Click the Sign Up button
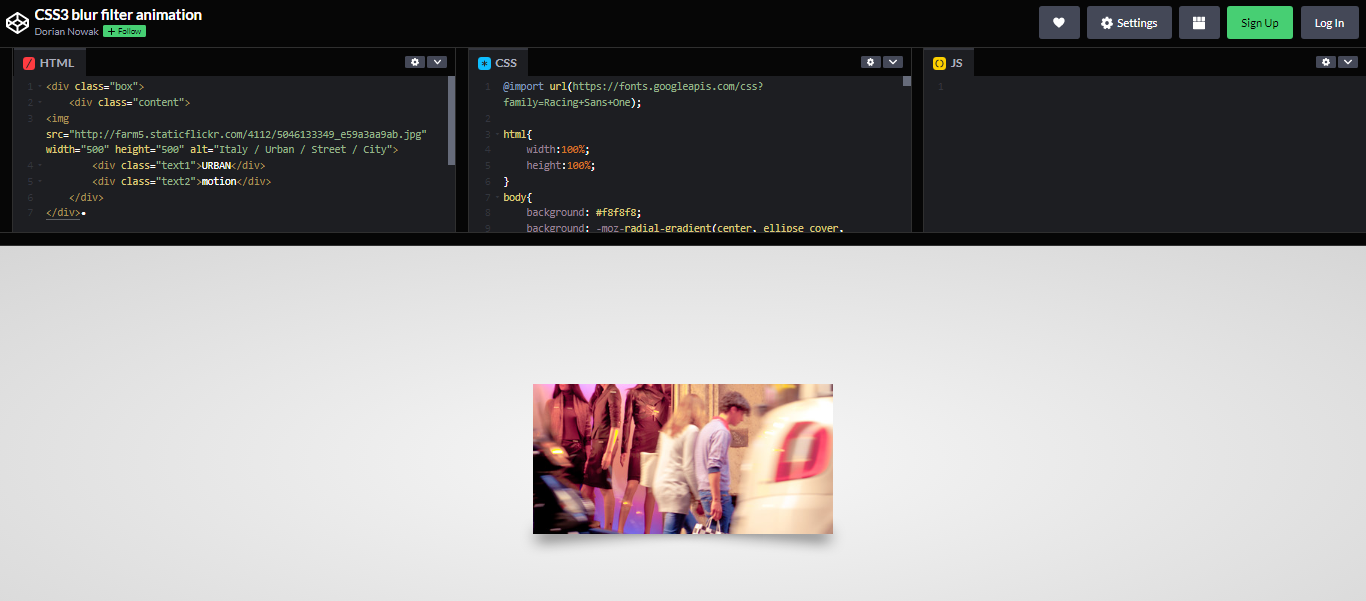 [x=1259, y=22]
